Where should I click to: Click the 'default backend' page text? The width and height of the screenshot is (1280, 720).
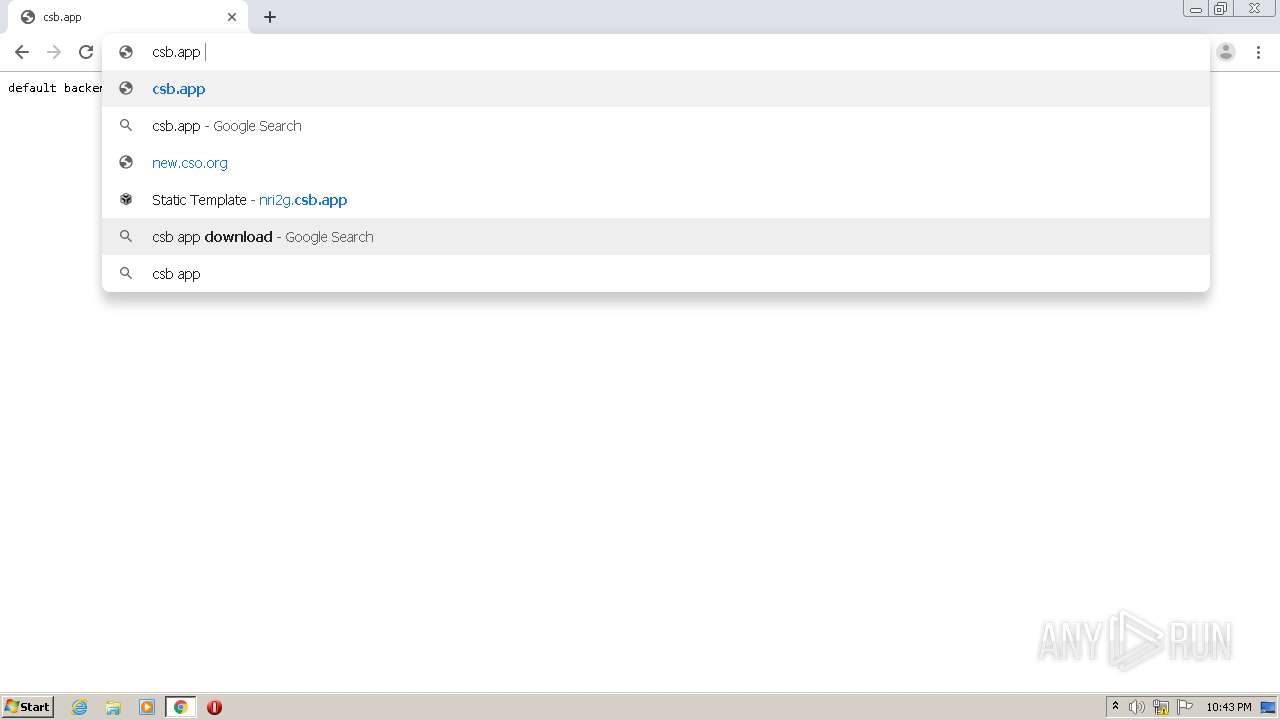(x=55, y=88)
